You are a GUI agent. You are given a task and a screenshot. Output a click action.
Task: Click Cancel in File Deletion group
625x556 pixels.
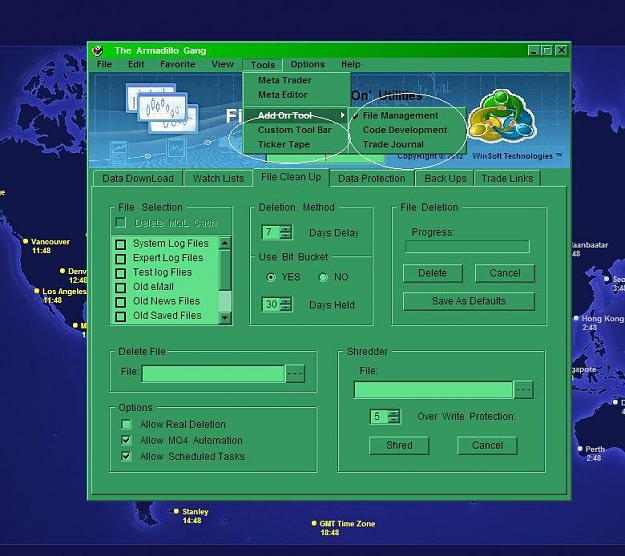(505, 273)
